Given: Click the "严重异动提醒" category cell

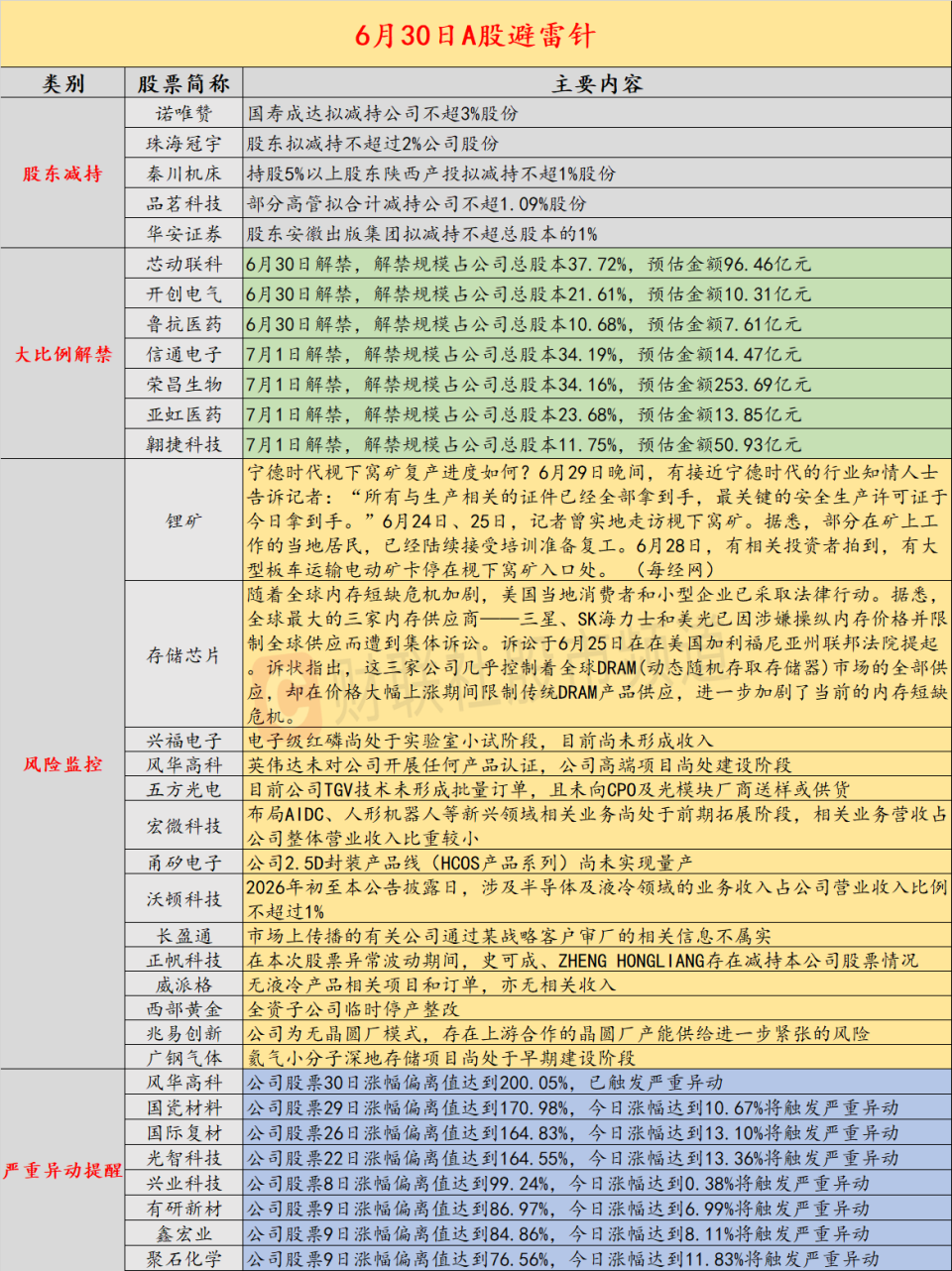Looking at the screenshot, I should pos(63,1171).
